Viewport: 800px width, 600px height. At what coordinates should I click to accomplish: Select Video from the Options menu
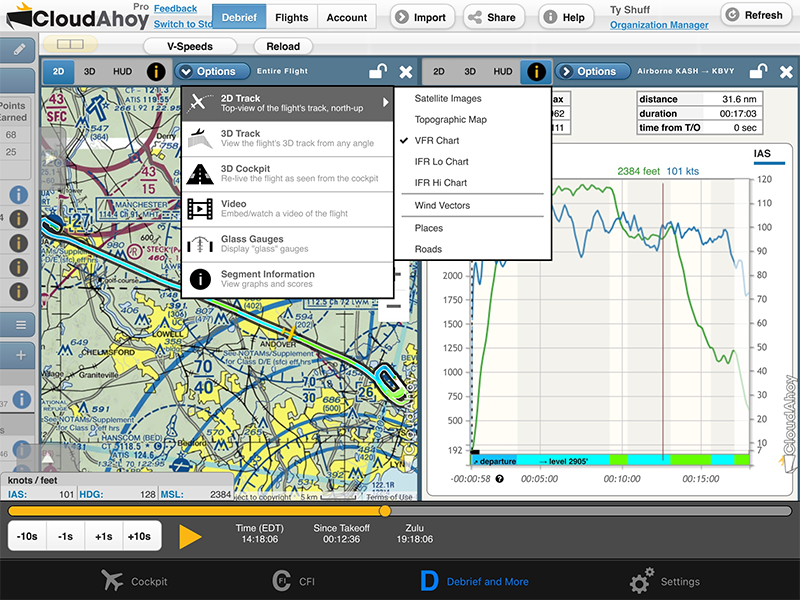coord(288,209)
